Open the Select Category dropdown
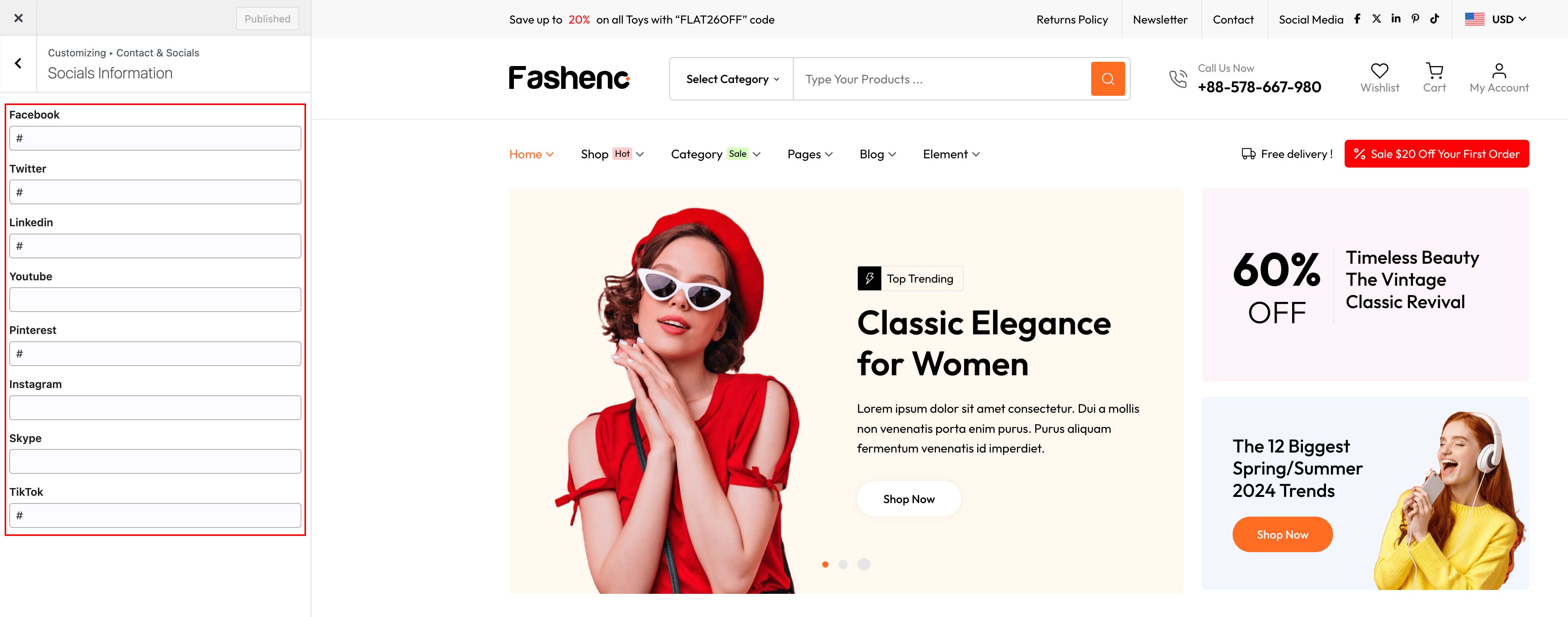This screenshot has height=617, width=1568. [732, 79]
